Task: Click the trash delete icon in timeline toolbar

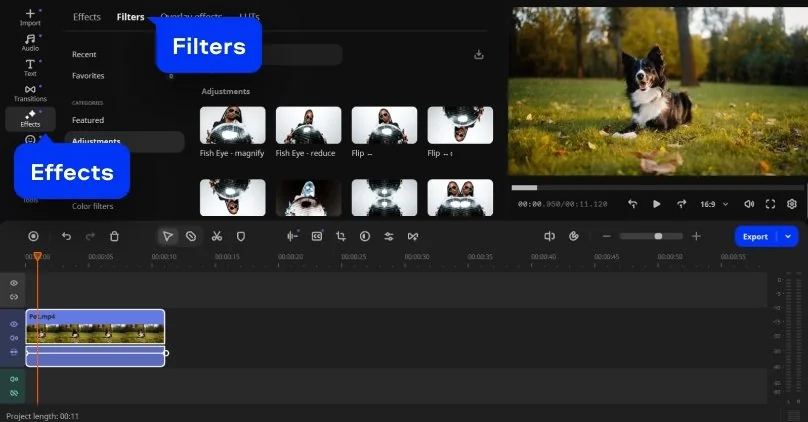Action: [x=114, y=236]
